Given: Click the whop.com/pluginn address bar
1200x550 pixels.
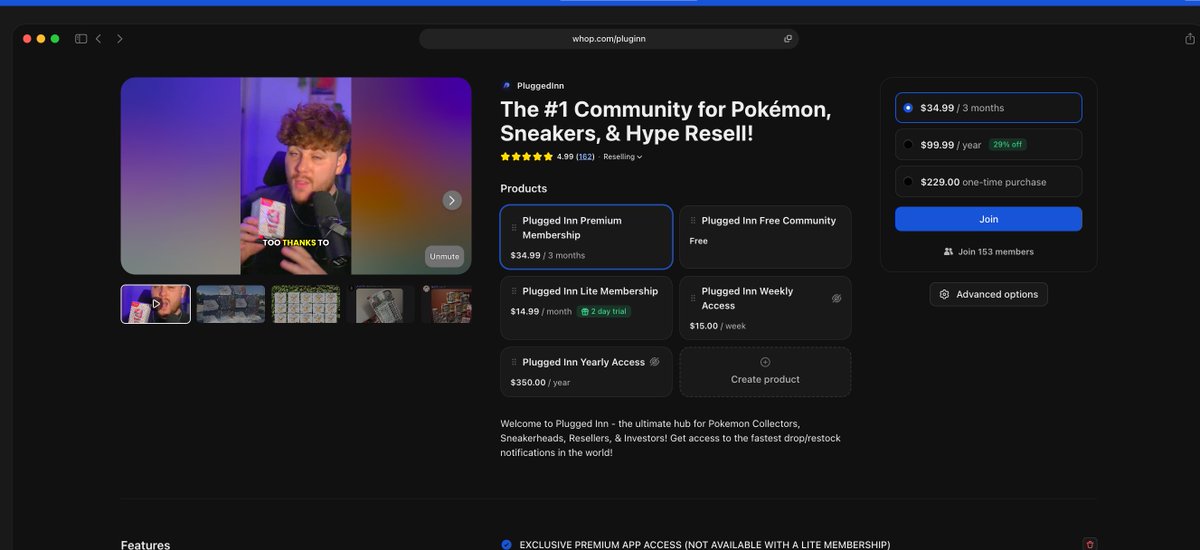Looking at the screenshot, I should pos(608,39).
